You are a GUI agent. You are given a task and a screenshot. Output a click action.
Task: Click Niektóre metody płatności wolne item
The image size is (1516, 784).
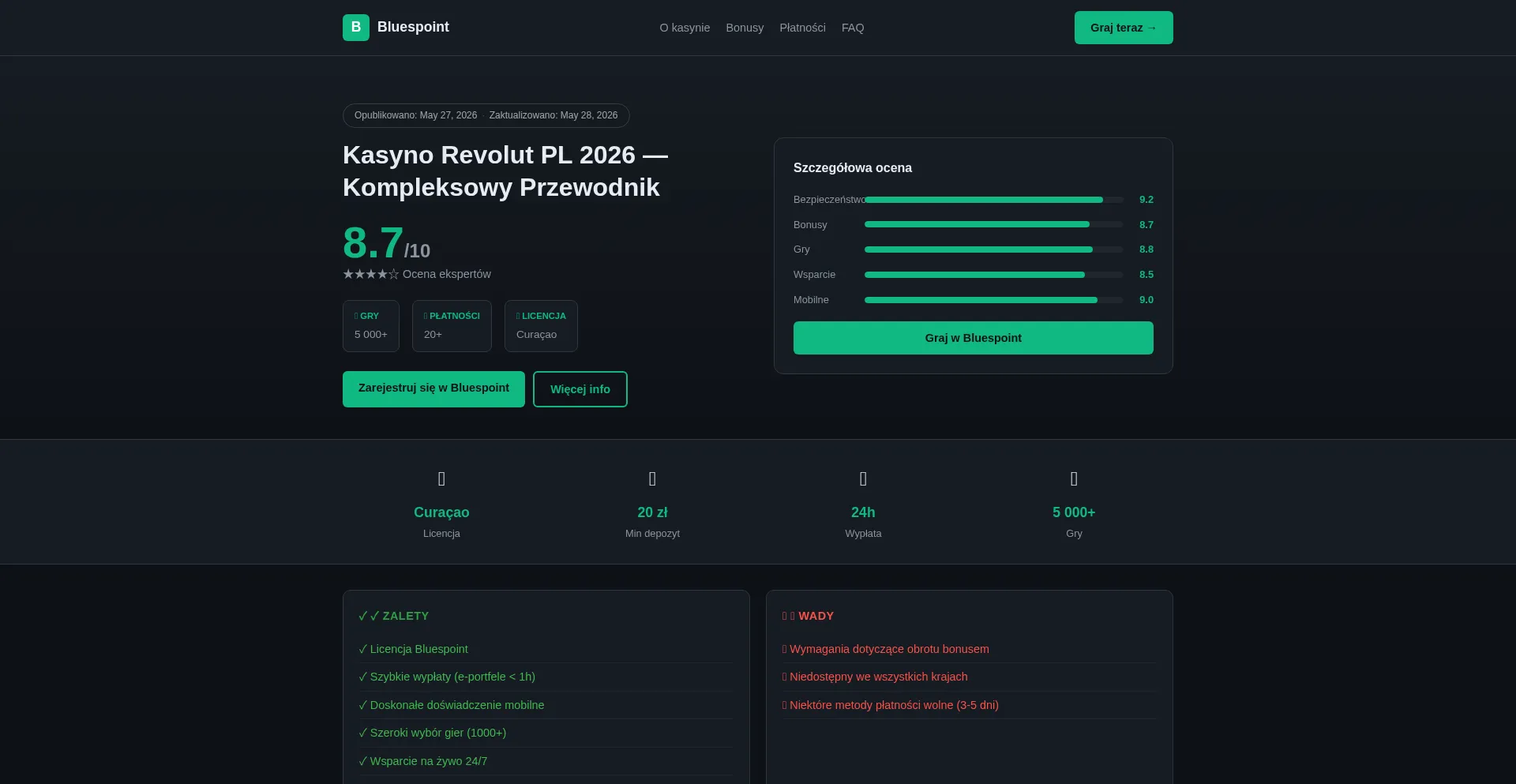(969, 705)
